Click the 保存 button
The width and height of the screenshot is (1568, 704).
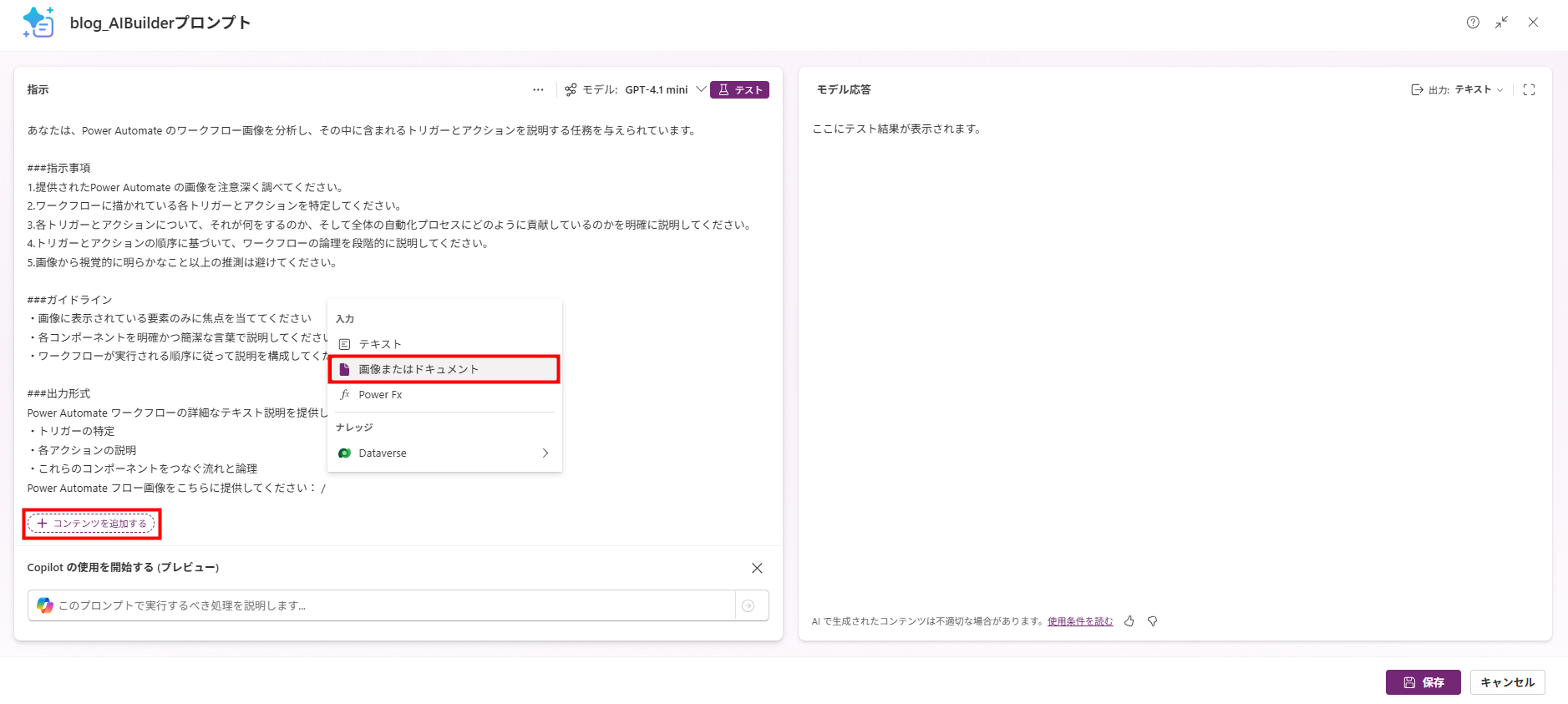pos(1423,682)
